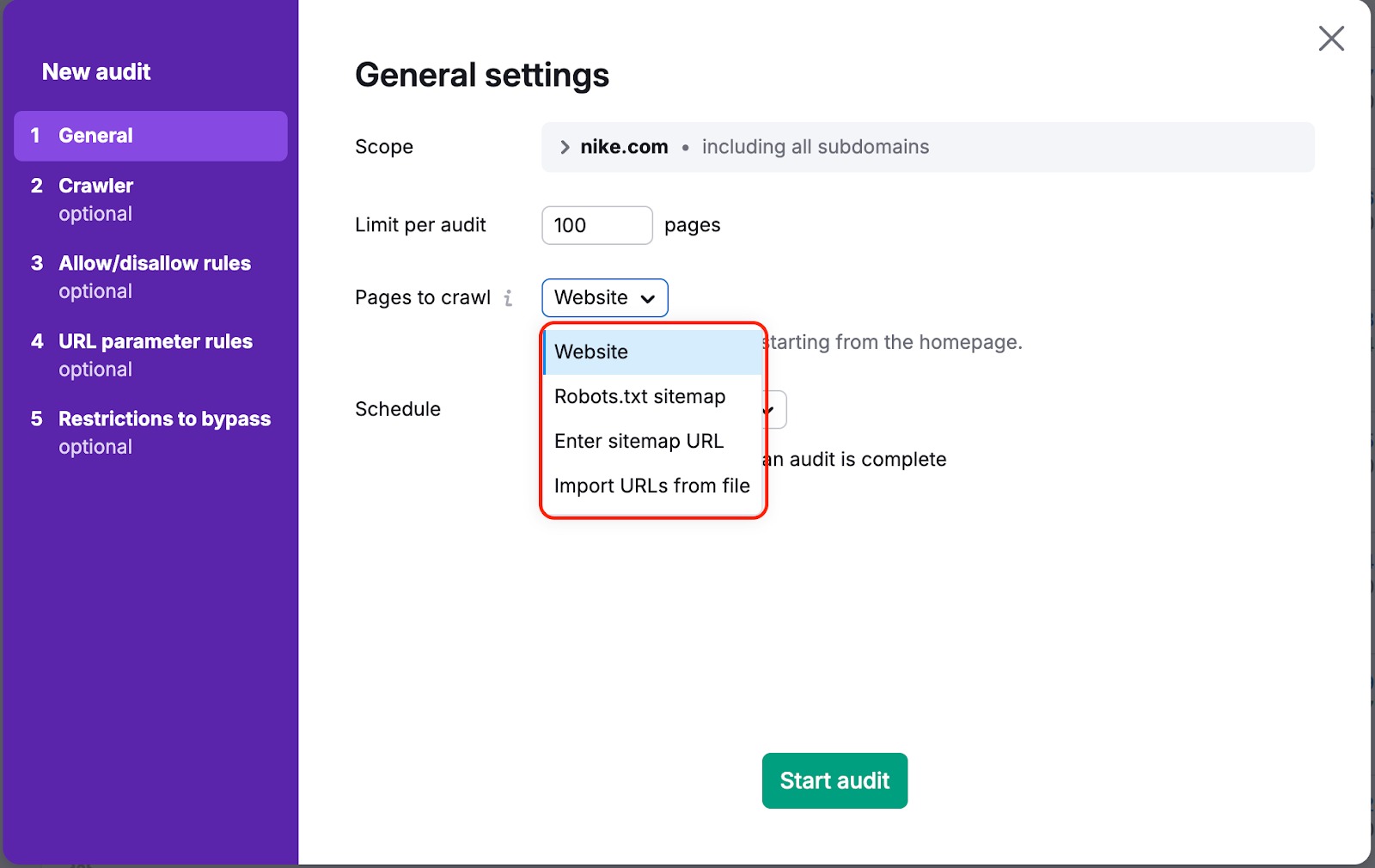The image size is (1375, 868).
Task: Click the dropdown arrow on the Website selector
Action: tap(648, 298)
